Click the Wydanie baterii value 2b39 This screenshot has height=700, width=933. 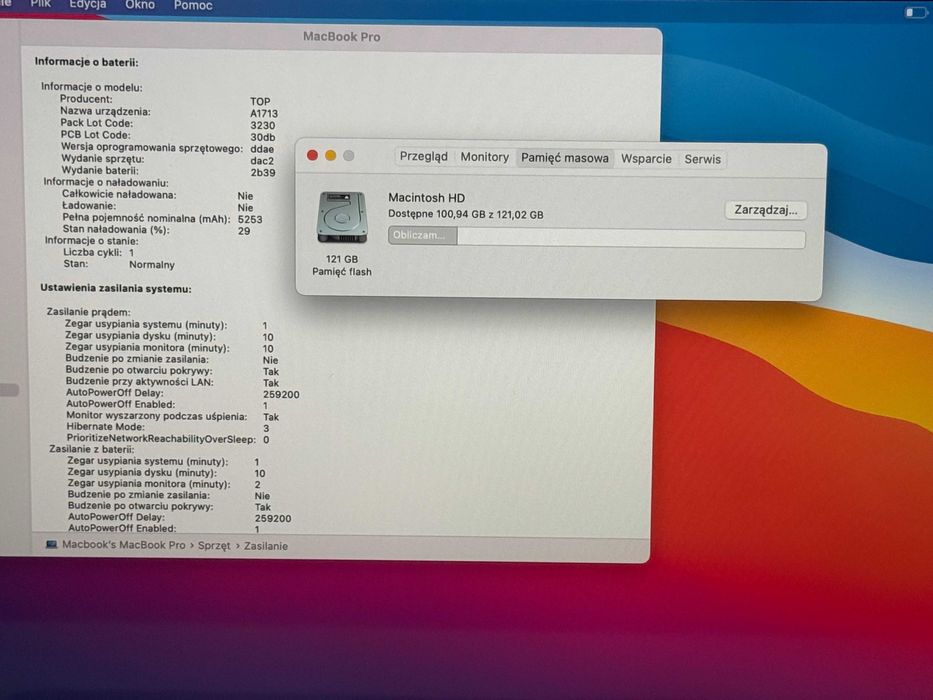point(262,173)
